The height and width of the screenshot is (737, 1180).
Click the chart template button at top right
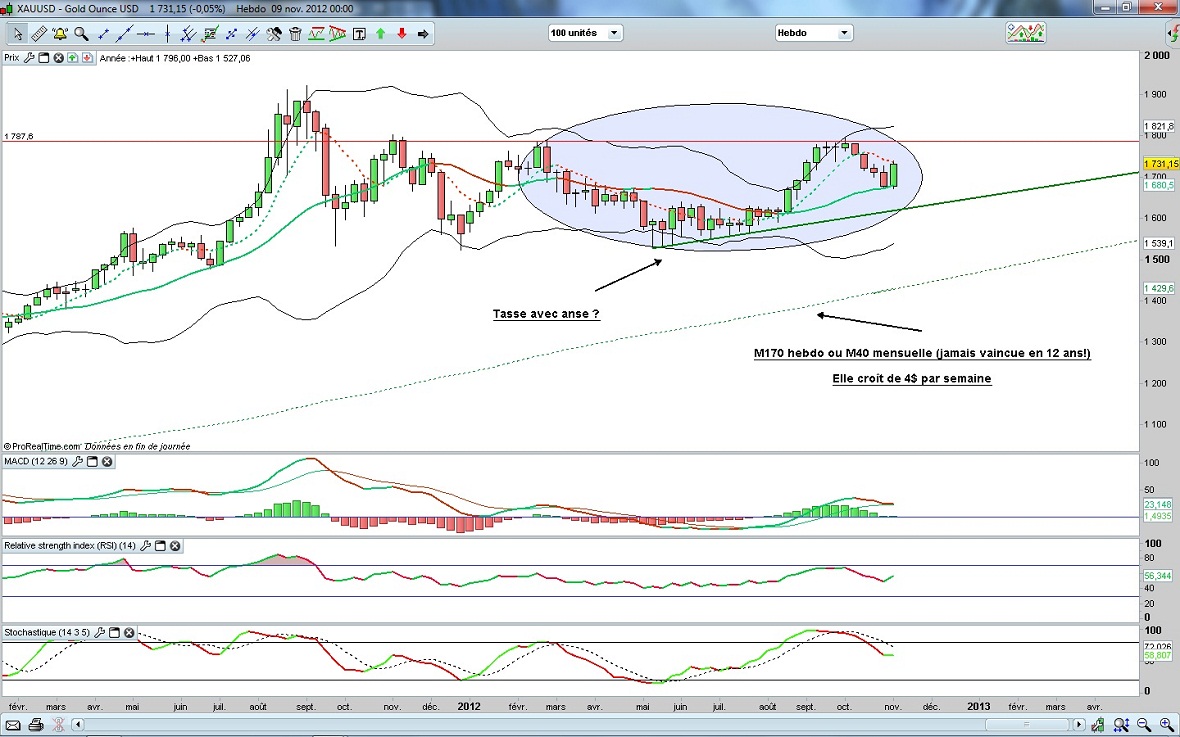pyautogui.click(x=1026, y=33)
